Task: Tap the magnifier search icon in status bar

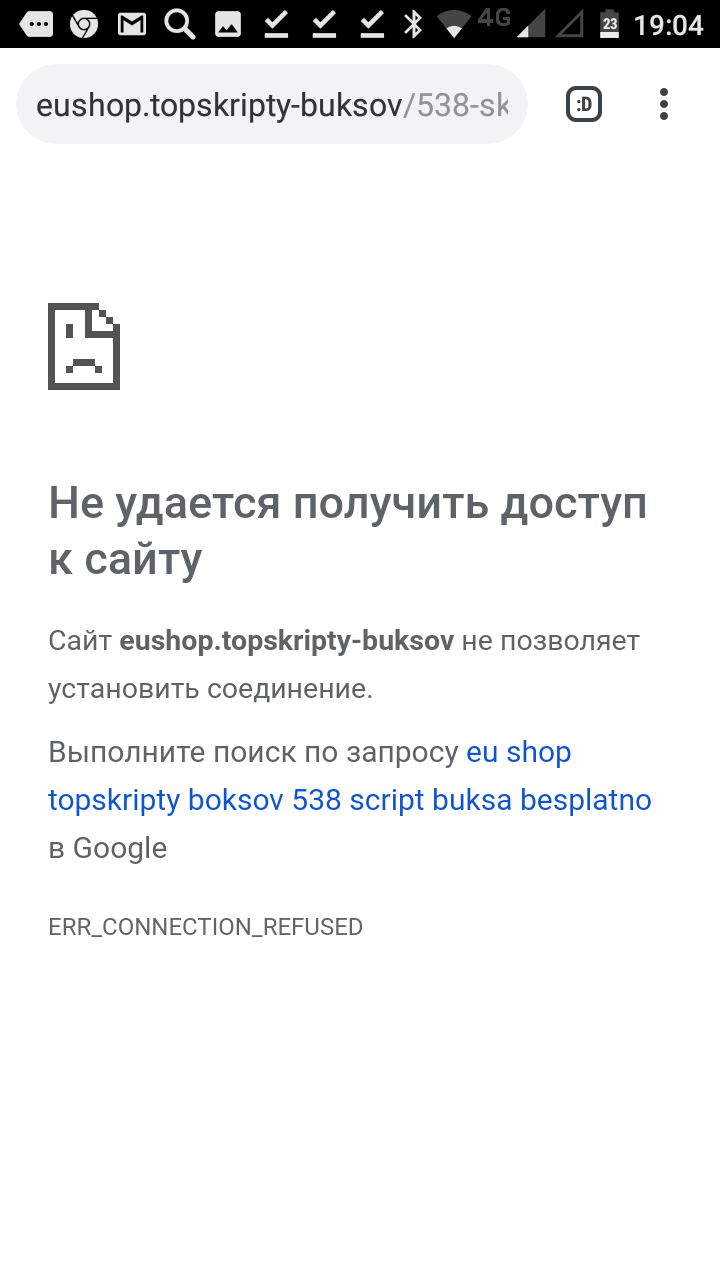Action: (x=179, y=23)
